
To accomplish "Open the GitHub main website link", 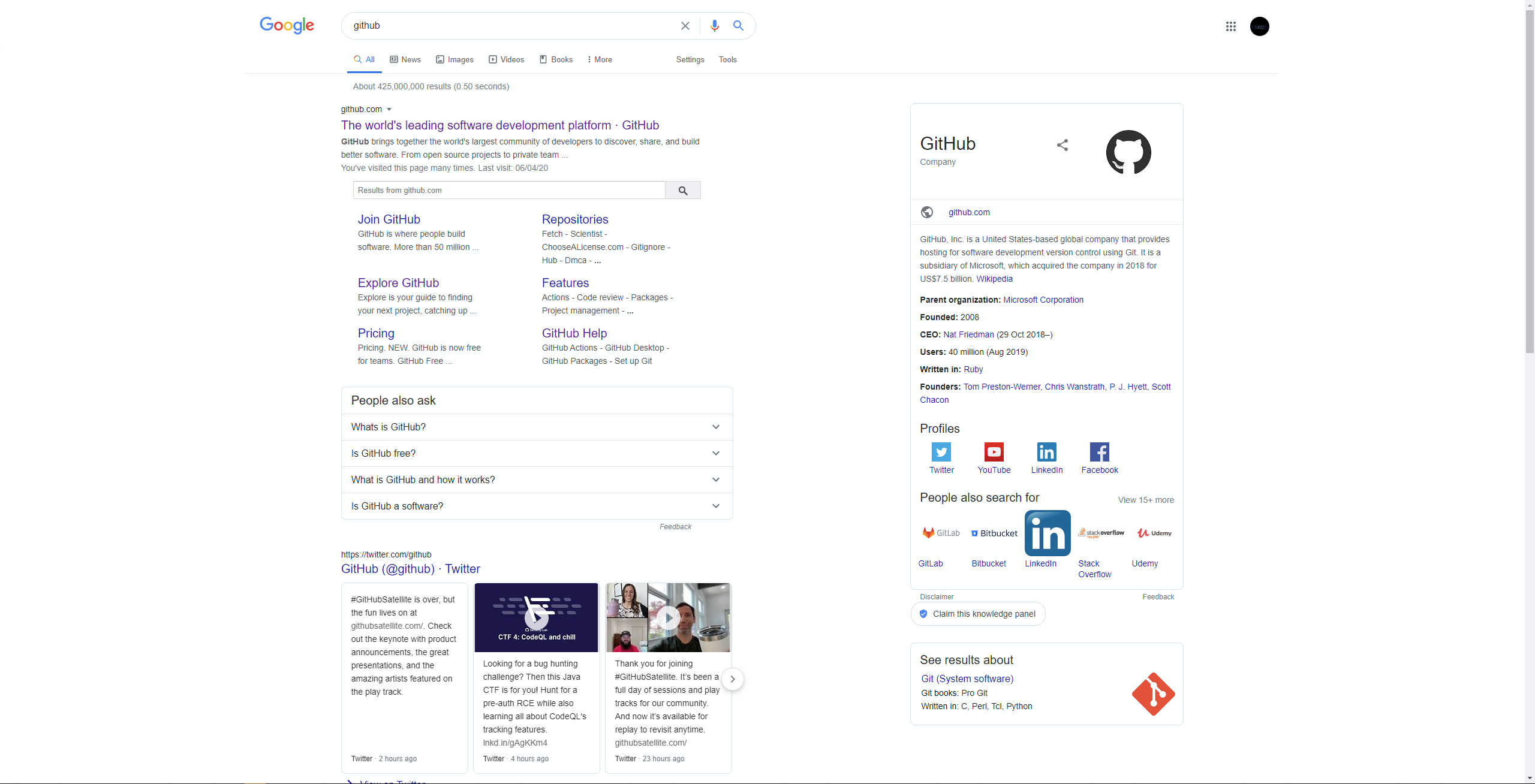I will point(499,125).
